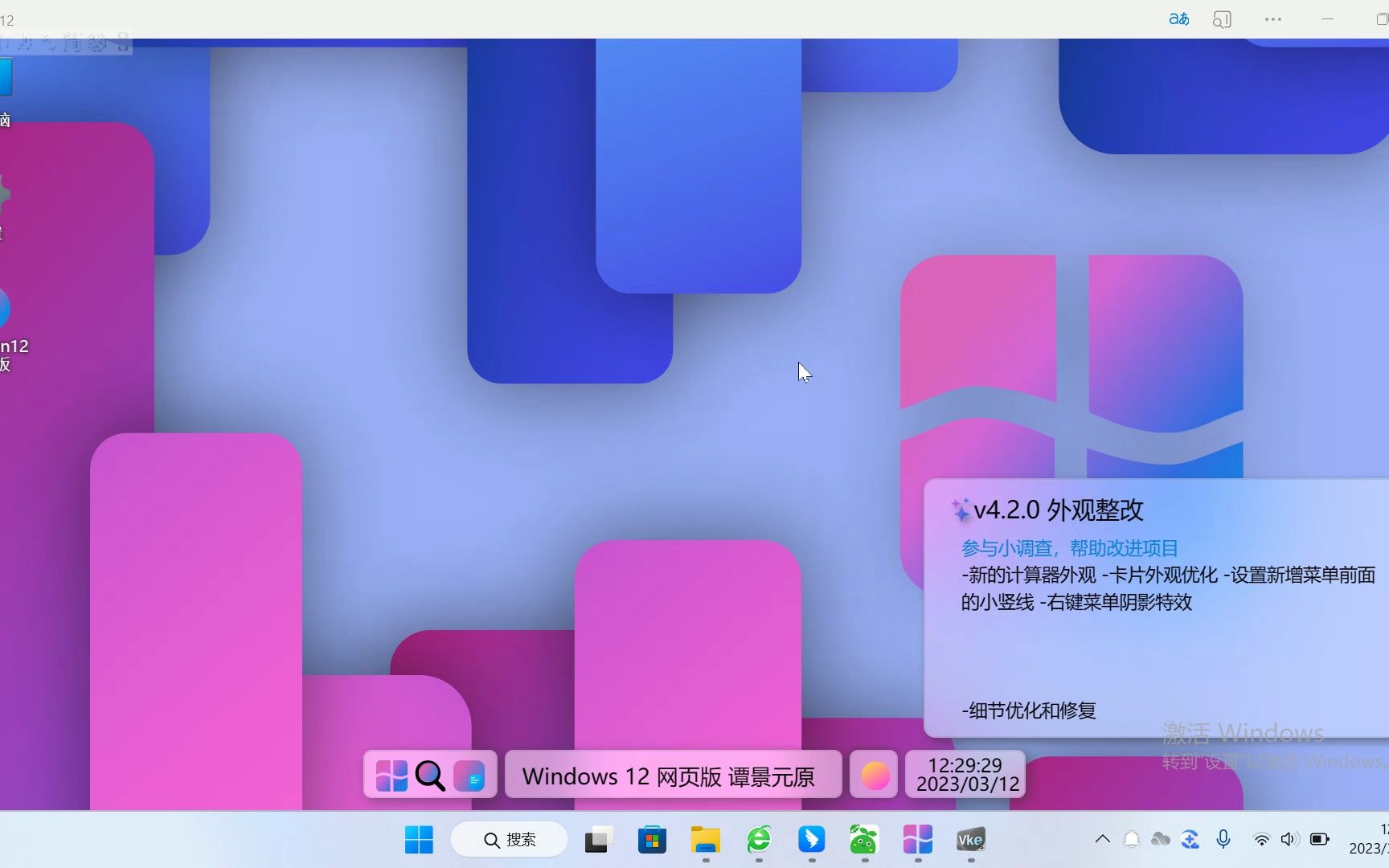Open the green e browser on the taskbar
Image resolution: width=1389 pixels, height=868 pixels.
[x=759, y=840]
